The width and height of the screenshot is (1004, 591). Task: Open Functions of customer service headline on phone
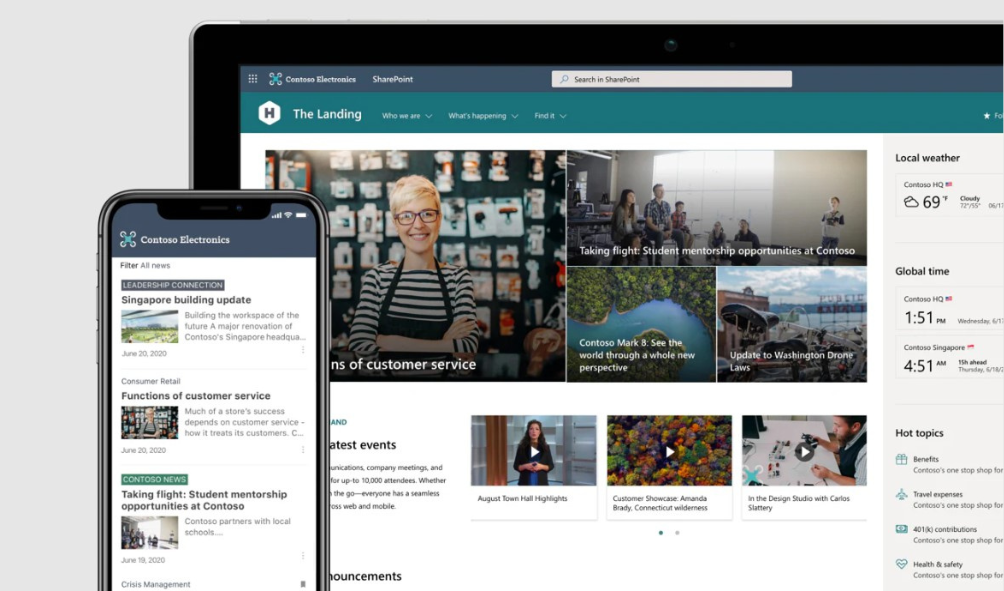click(x=196, y=396)
